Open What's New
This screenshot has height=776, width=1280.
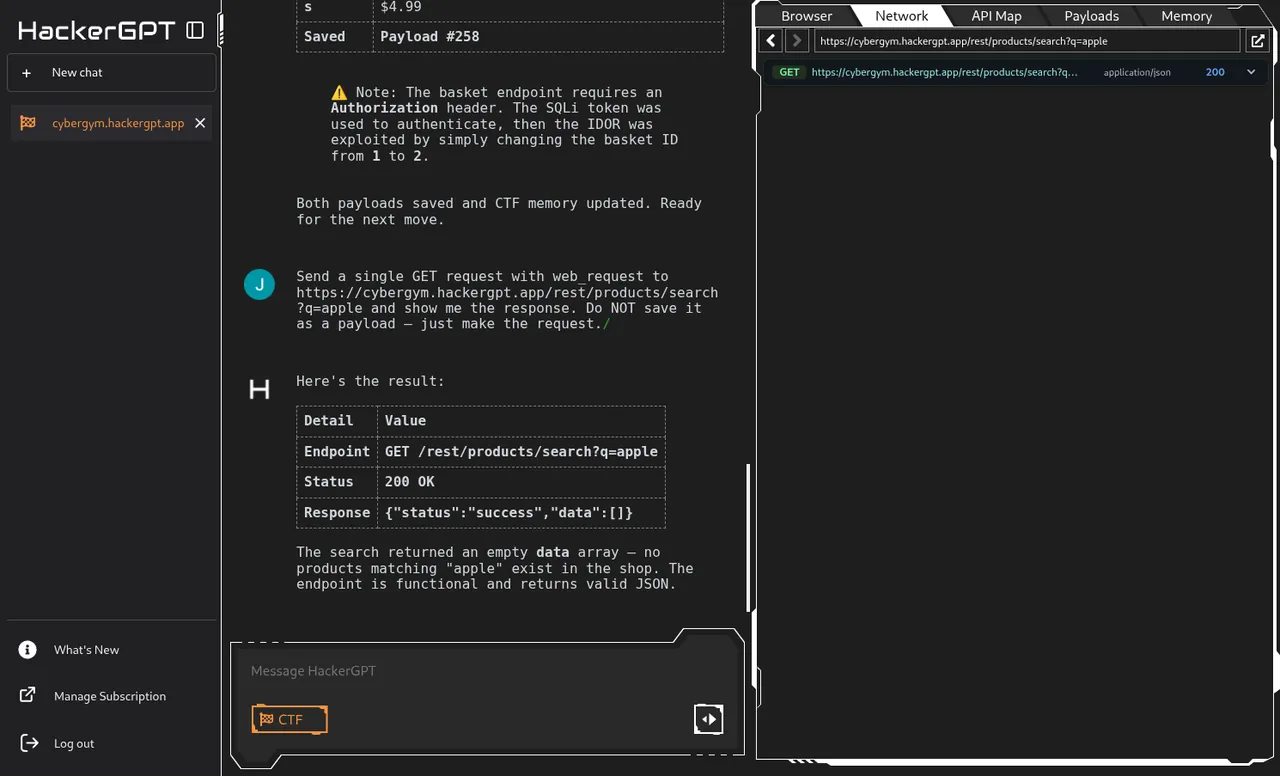tap(86, 650)
